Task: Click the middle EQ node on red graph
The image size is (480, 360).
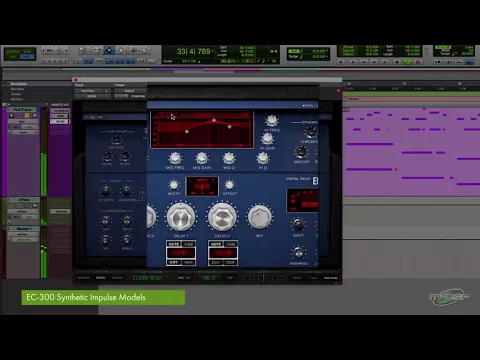Action: tap(214, 120)
